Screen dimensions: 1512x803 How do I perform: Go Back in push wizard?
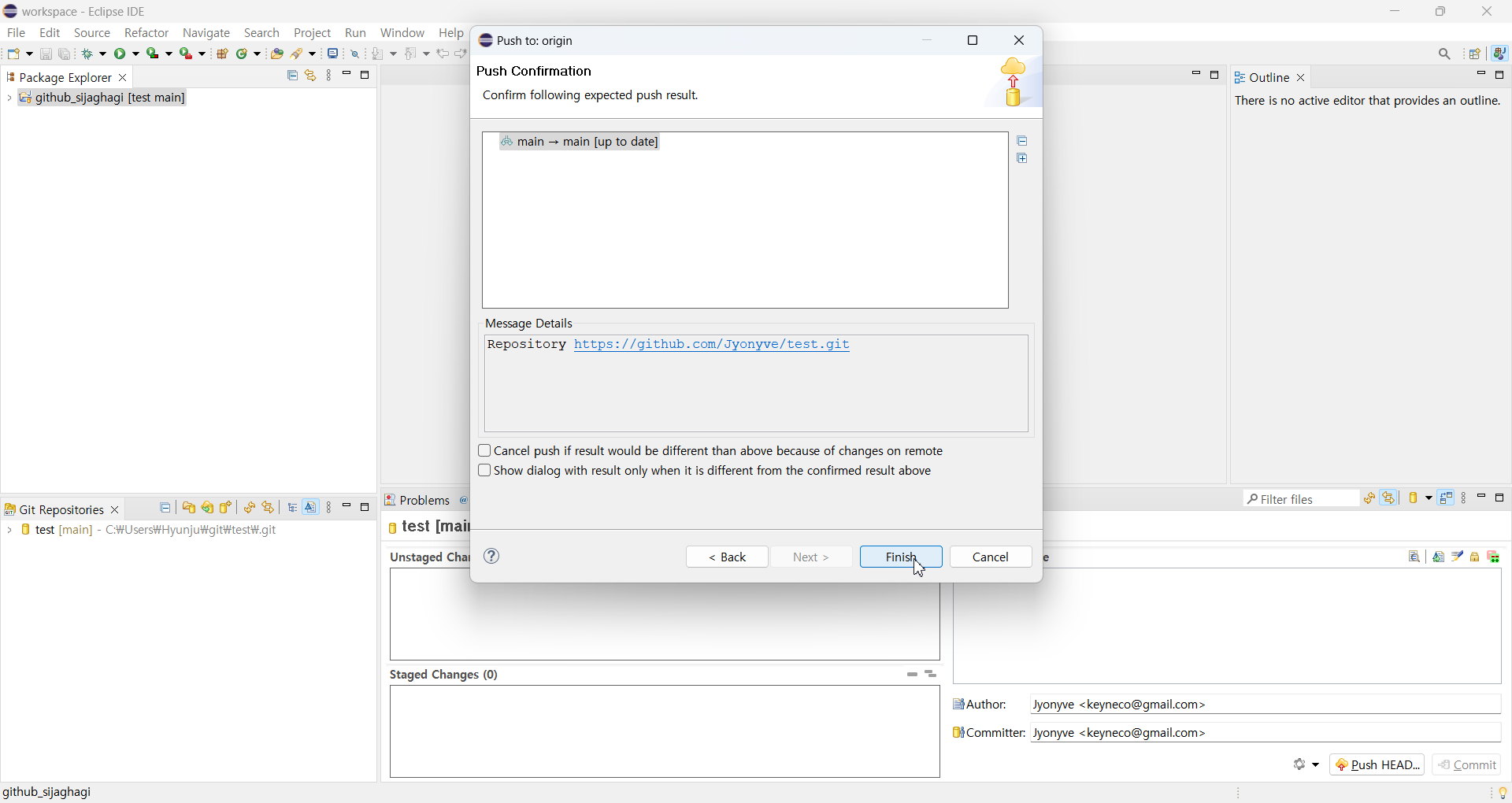(x=727, y=557)
